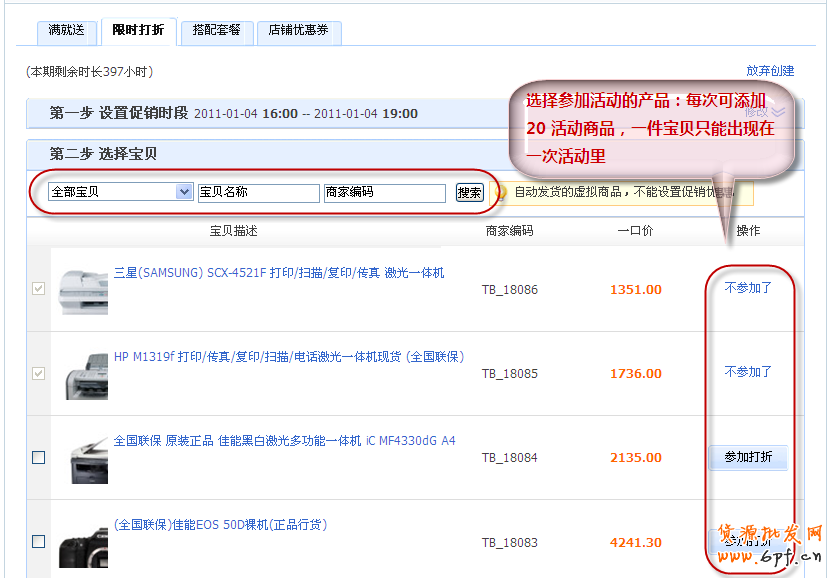Screen dimensions: 832x578
Task: Click the yellow info icon beside search
Action: point(500,192)
